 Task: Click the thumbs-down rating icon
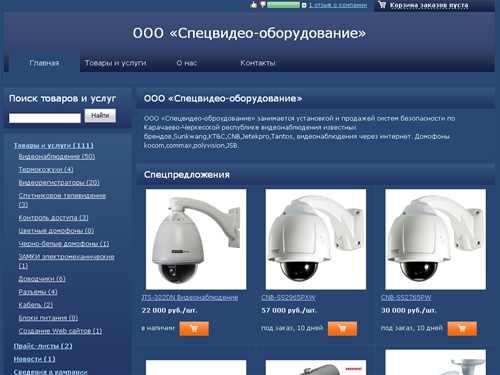pos(263,5)
